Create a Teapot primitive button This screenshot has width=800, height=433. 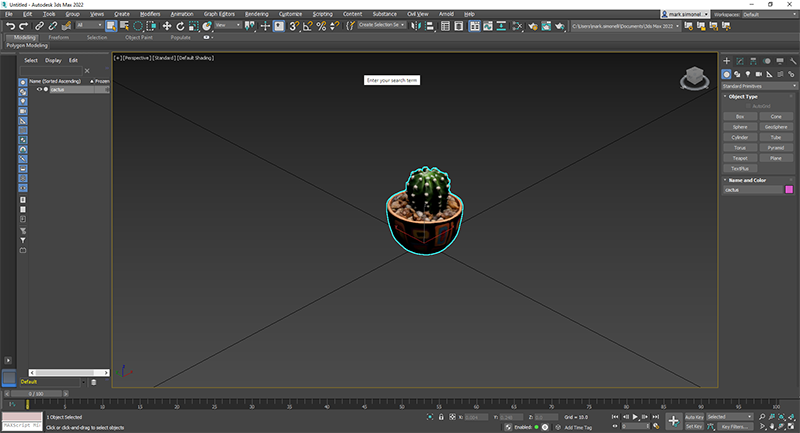tap(740, 158)
